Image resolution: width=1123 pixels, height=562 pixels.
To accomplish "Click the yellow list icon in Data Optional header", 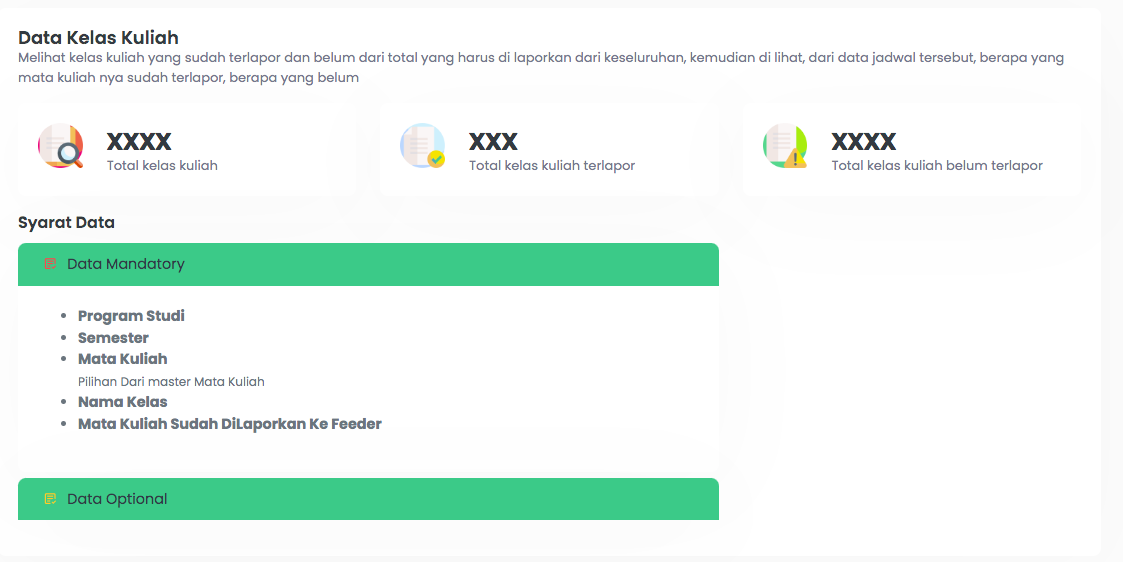I will pyautogui.click(x=50, y=499).
